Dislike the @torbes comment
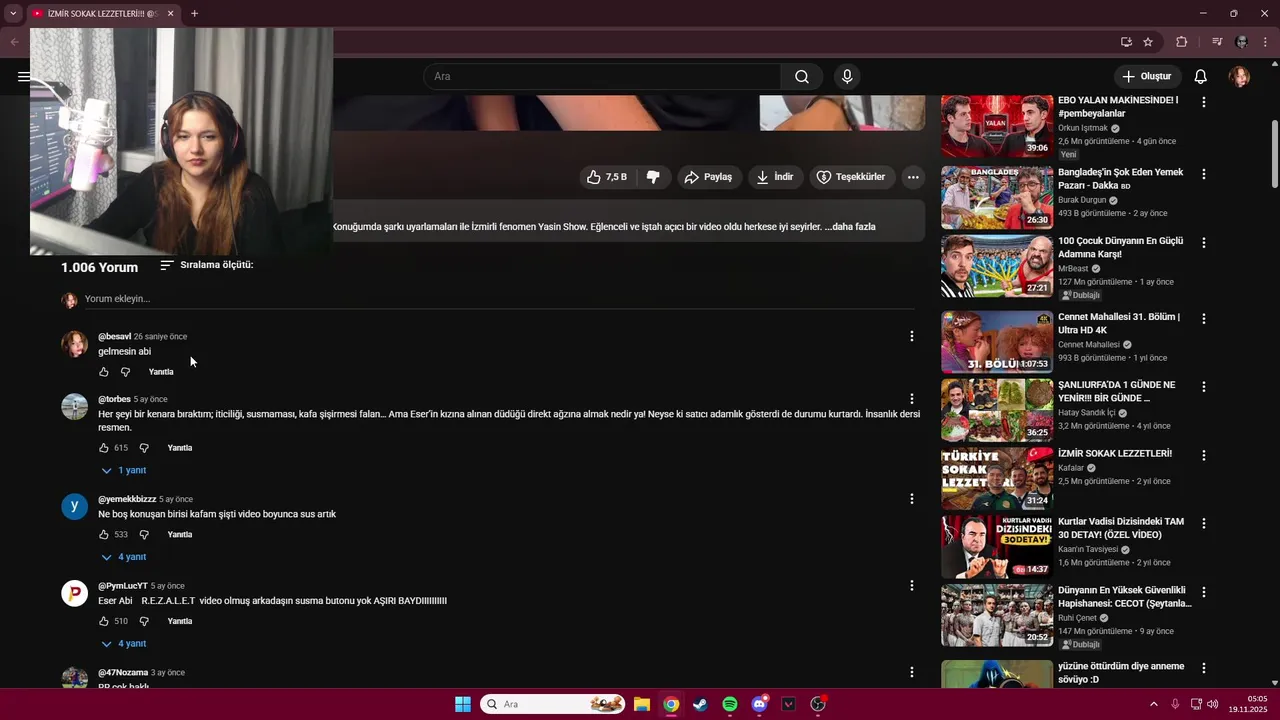Viewport: 1280px width, 720px height. click(x=144, y=448)
